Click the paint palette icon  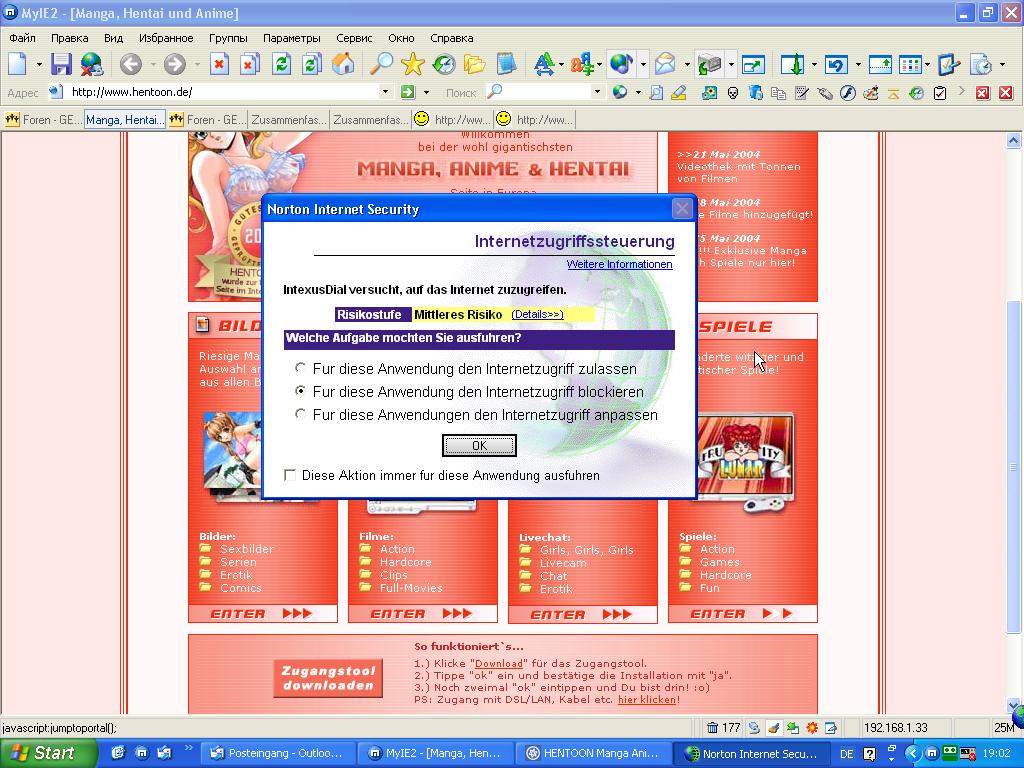click(x=871, y=93)
